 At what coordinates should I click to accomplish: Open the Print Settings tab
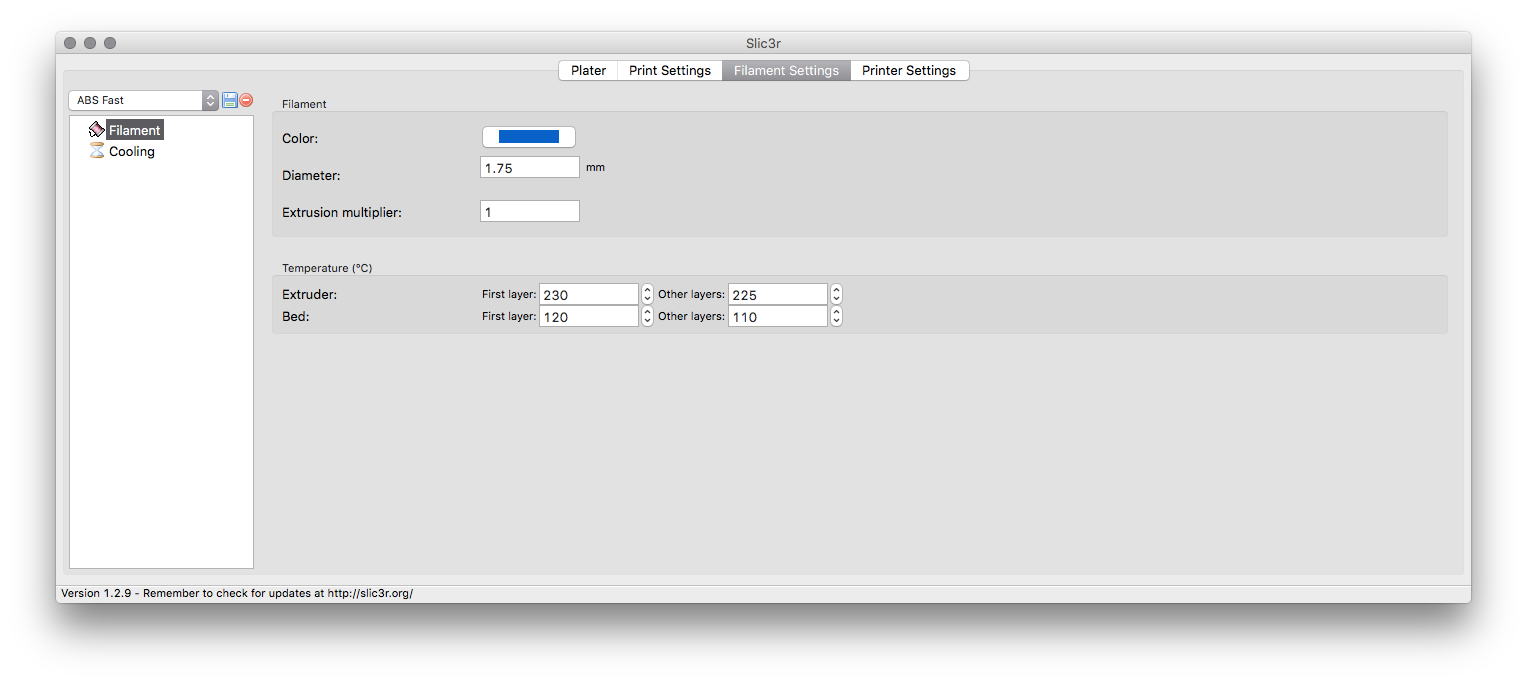pos(669,70)
